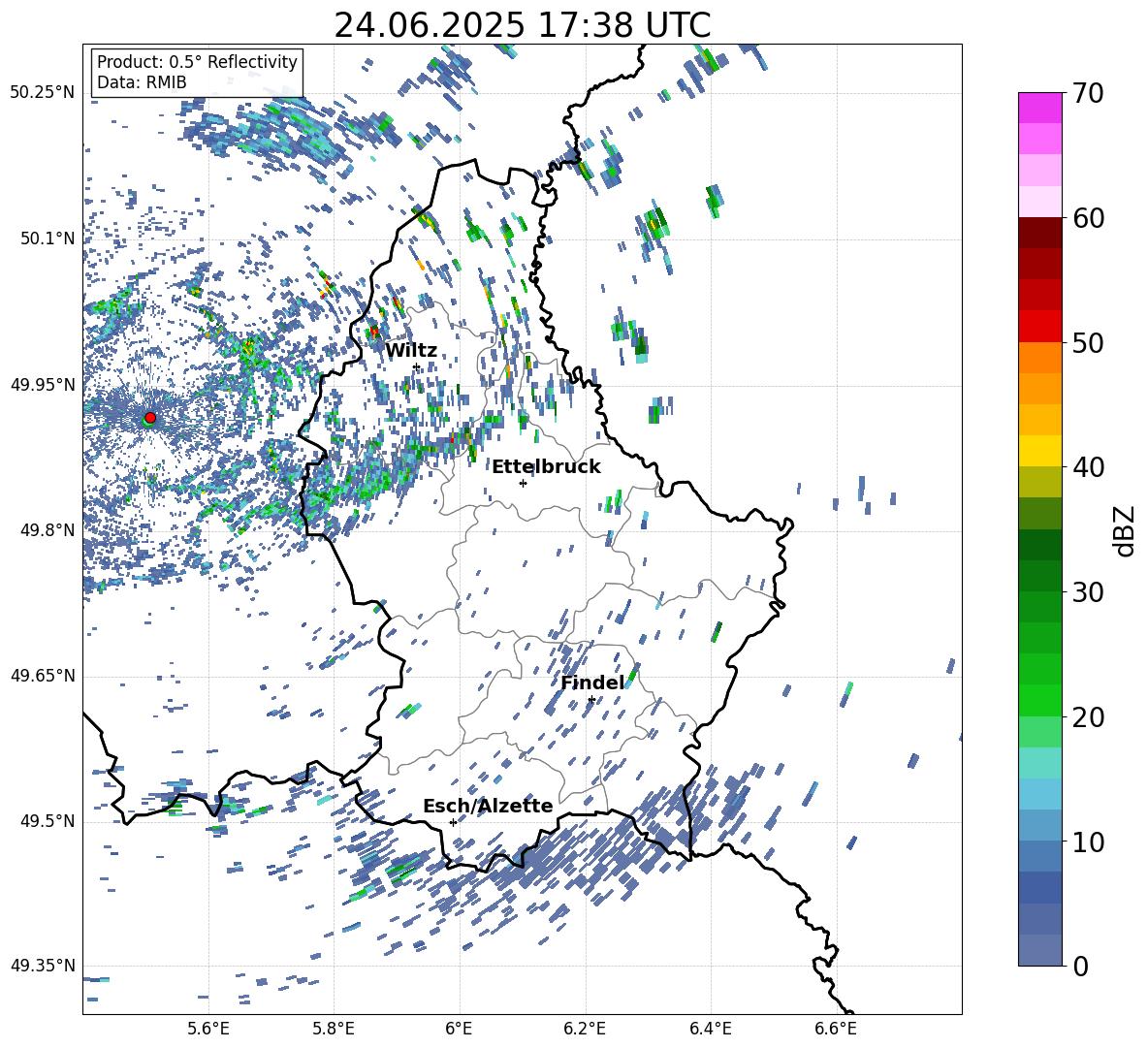Click the 49.65°N latitude label
This screenshot has width=1148, height=1048.
point(43,676)
